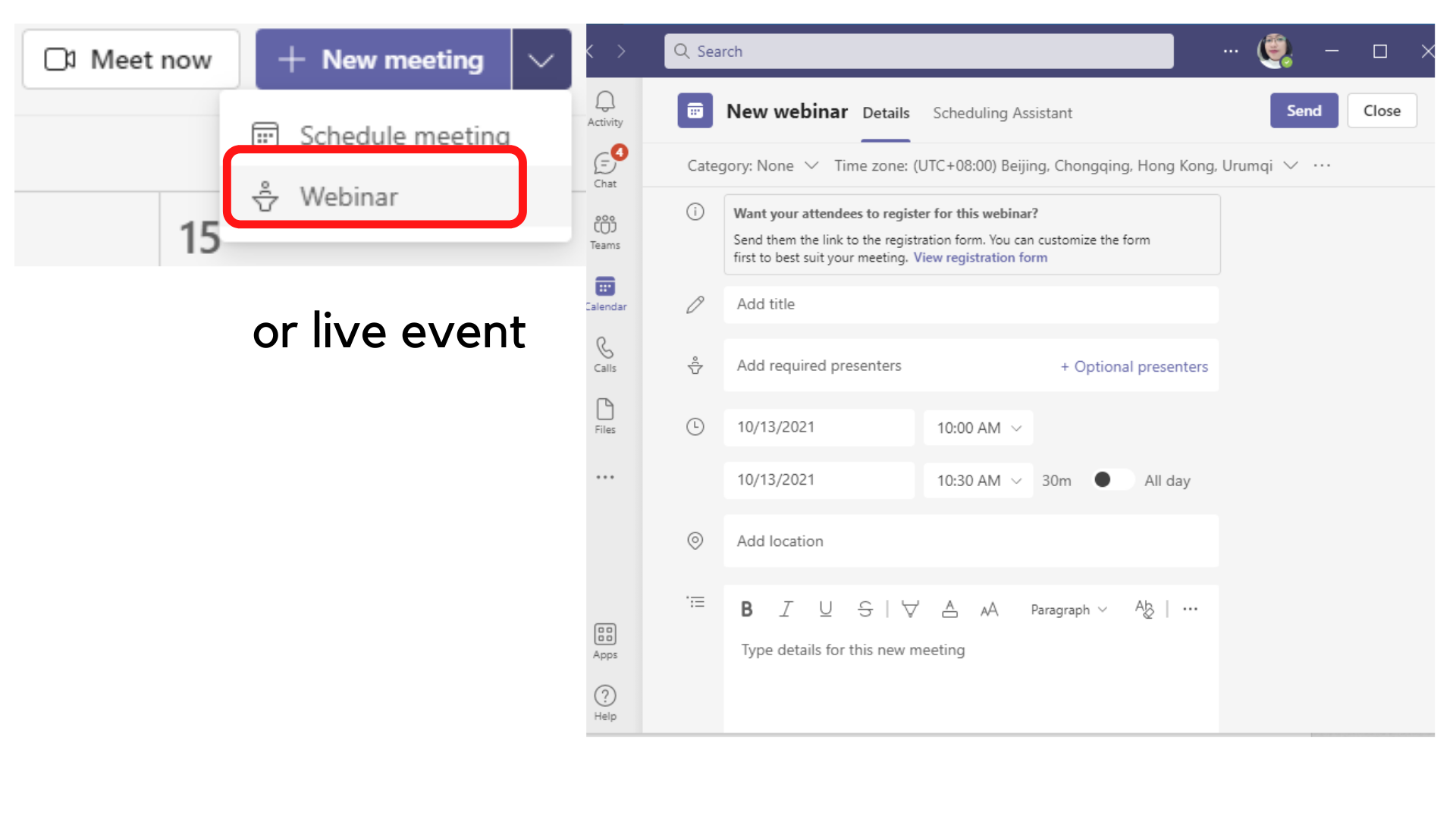Click the Strikethrough formatting icon

(864, 609)
